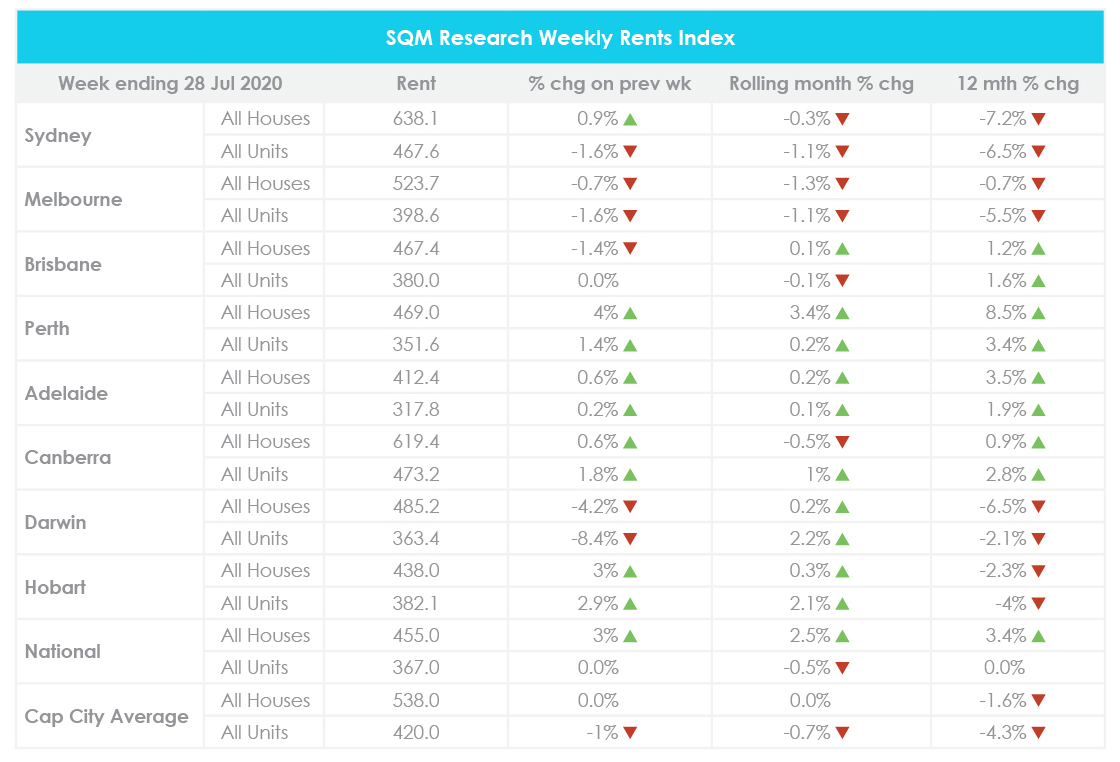Click green up arrow beside Brisbane houses 1.2%
This screenshot has height=762, width=1120.
tap(1039, 249)
